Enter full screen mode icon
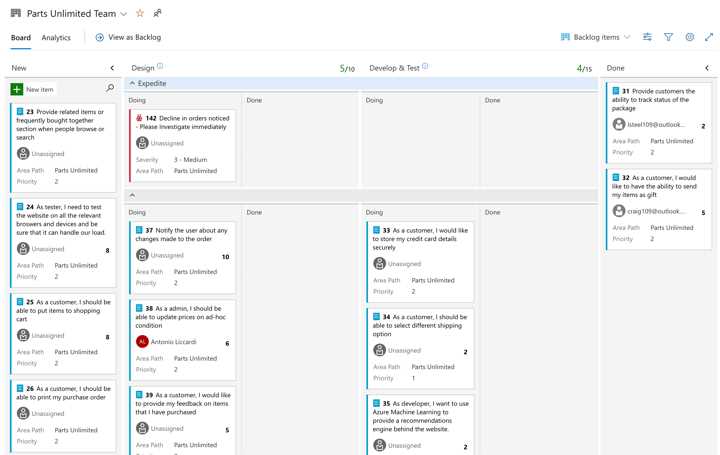The width and height of the screenshot is (720, 455). [709, 37]
